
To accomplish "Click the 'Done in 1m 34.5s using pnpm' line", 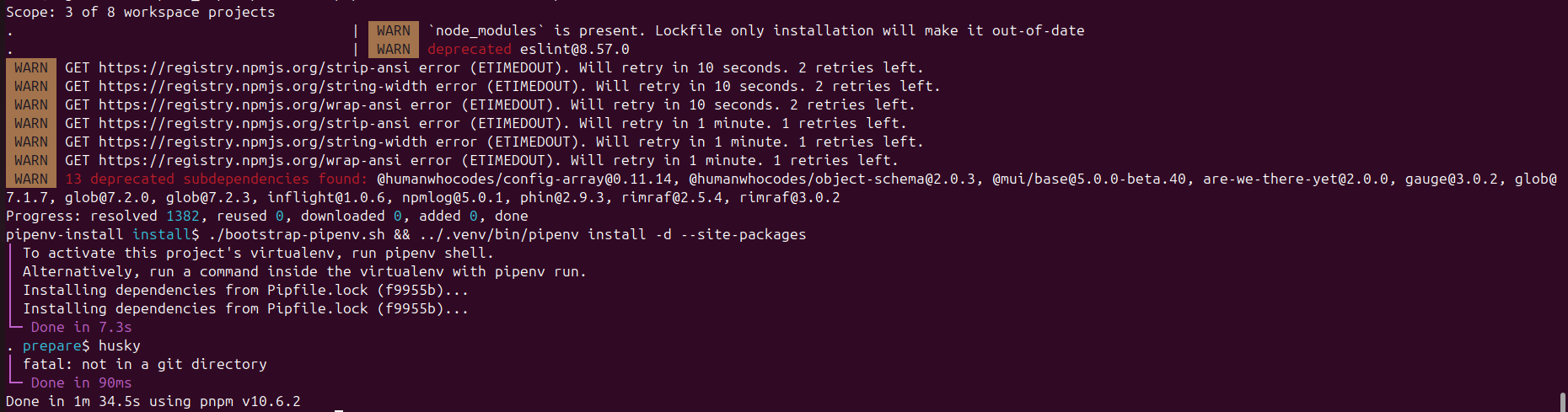I will tap(153, 401).
